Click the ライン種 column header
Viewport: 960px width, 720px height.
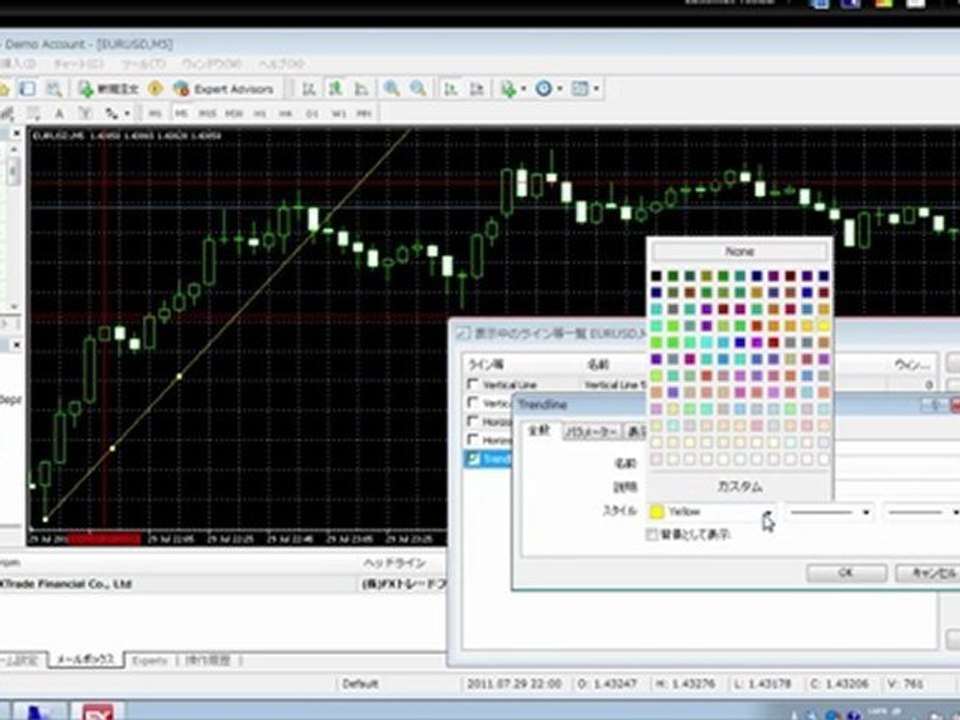[x=487, y=365]
